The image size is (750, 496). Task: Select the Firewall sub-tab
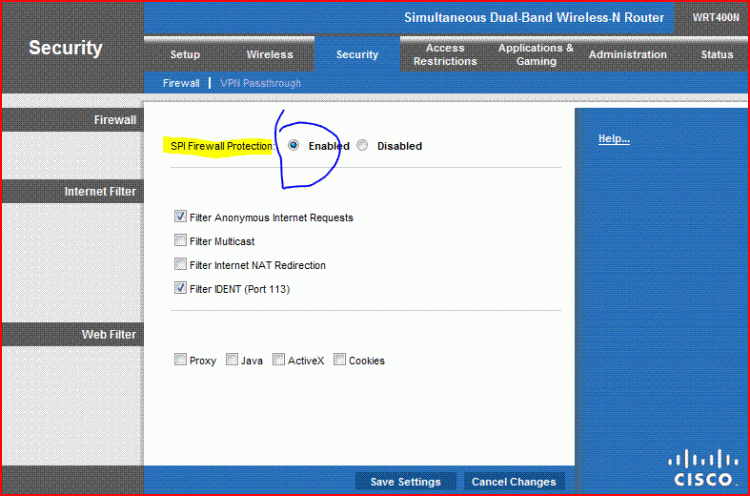coord(181,83)
